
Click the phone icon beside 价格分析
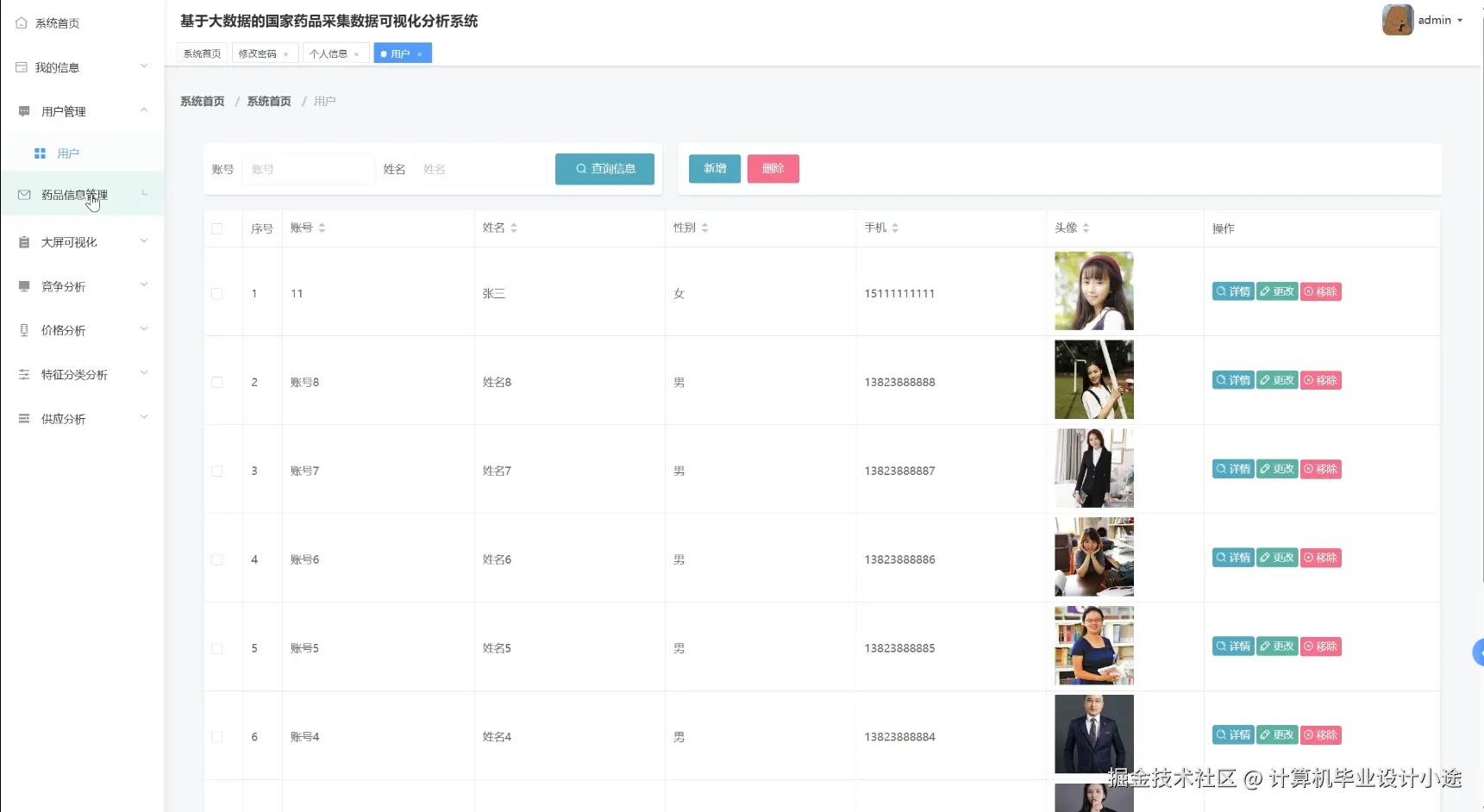pyautogui.click(x=24, y=330)
